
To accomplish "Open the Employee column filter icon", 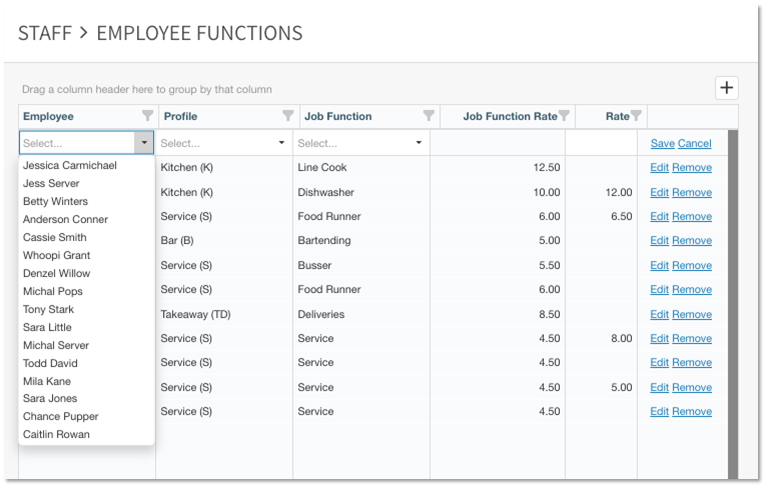I will (x=148, y=116).
